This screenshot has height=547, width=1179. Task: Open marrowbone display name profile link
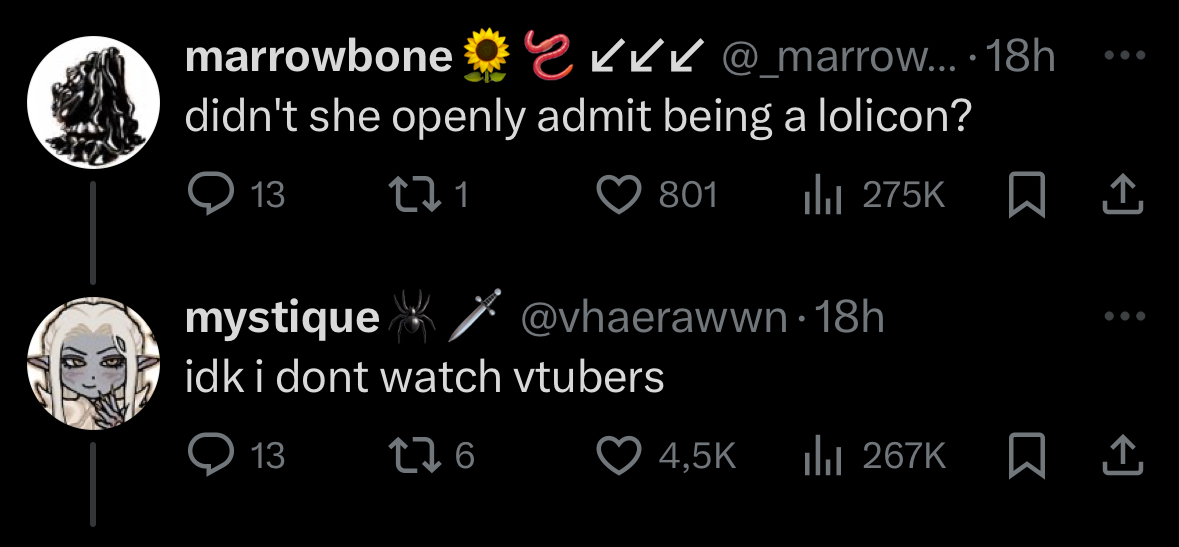click(x=319, y=56)
